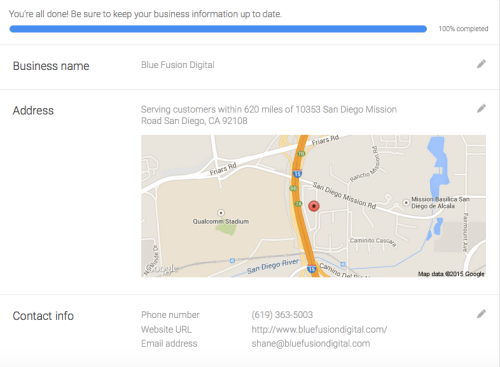Screen dimensions: 500x367
Task: Click I-15 highway shield near Friars Rd
Action: (x=297, y=173)
